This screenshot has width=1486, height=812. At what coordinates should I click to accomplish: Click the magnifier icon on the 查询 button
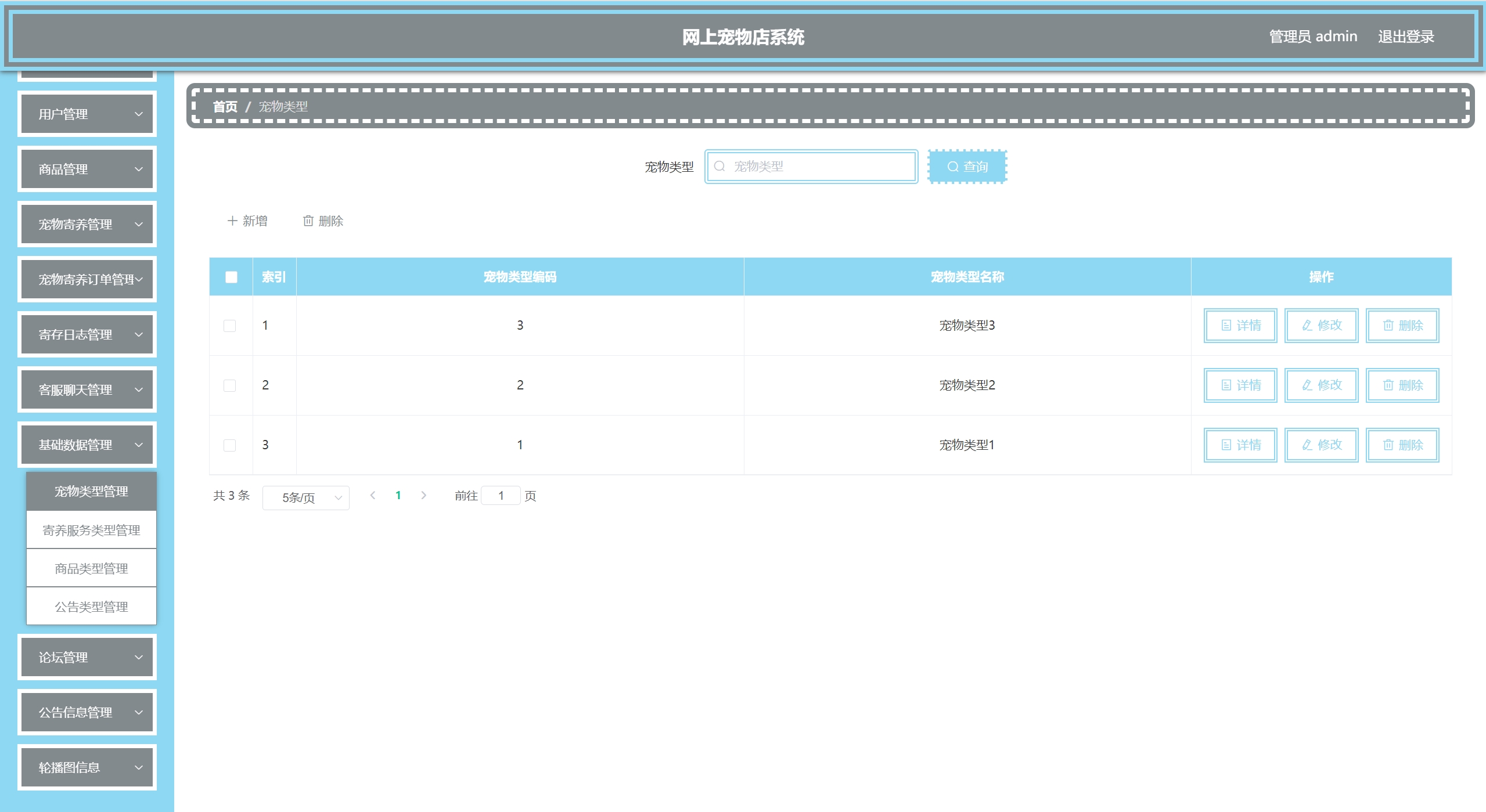[x=952, y=167]
